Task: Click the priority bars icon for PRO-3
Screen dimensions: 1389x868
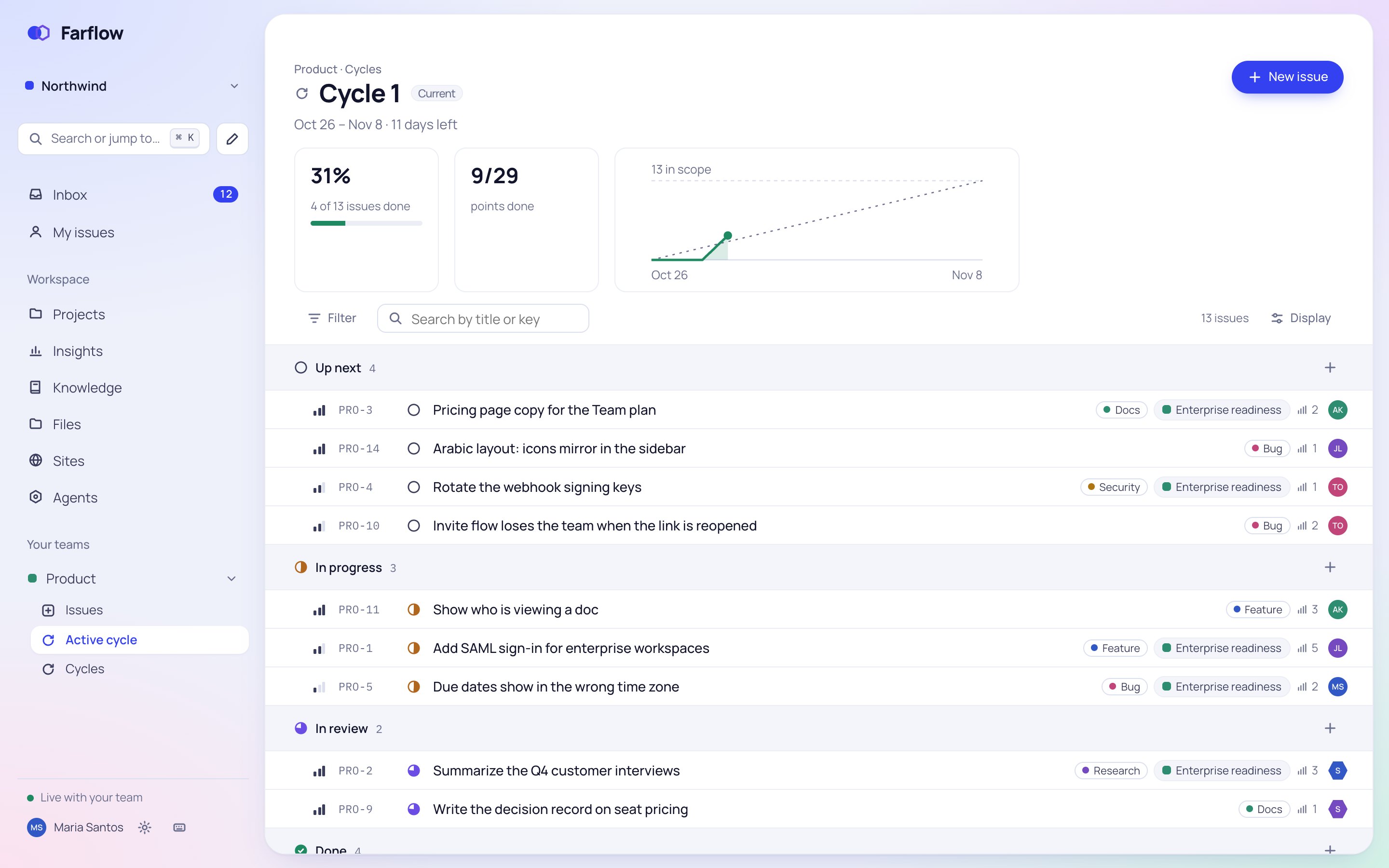Action: (x=319, y=410)
